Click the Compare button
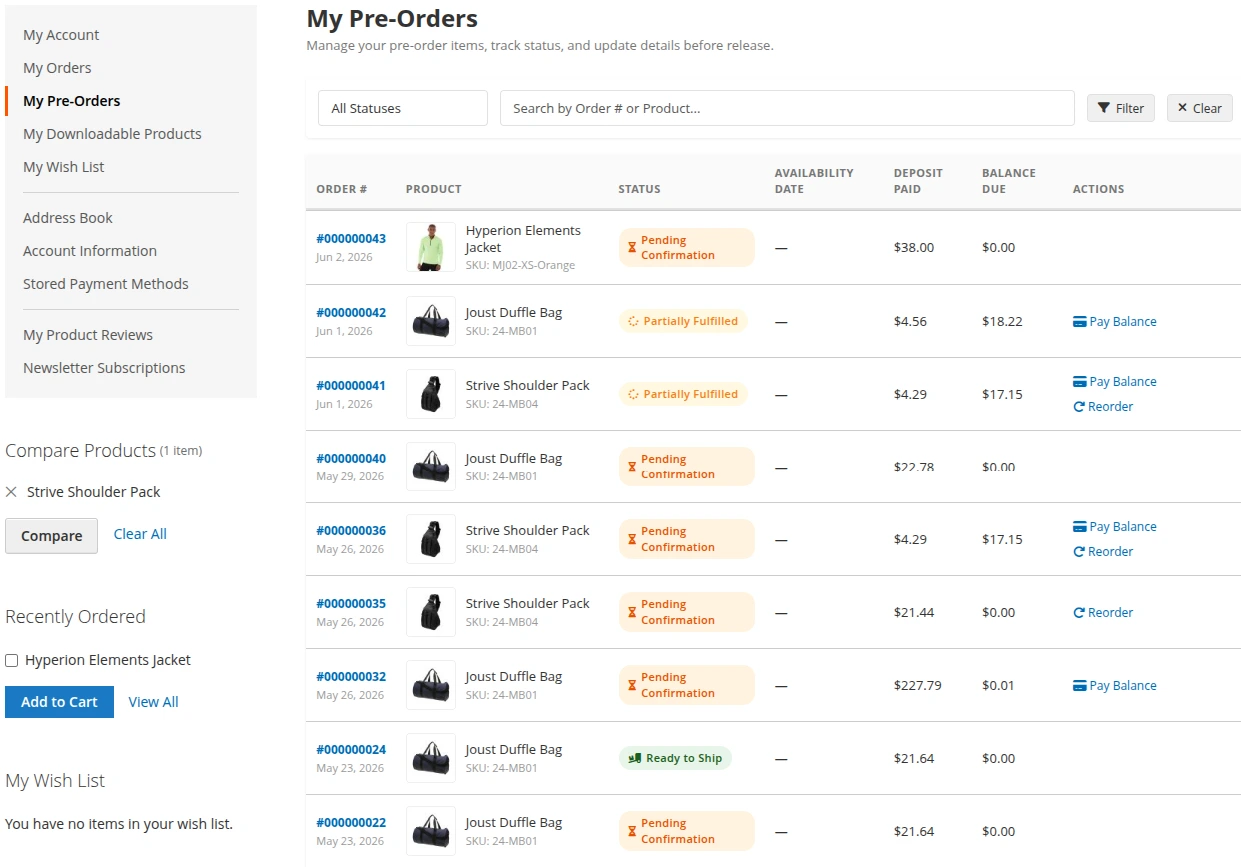 (52, 536)
